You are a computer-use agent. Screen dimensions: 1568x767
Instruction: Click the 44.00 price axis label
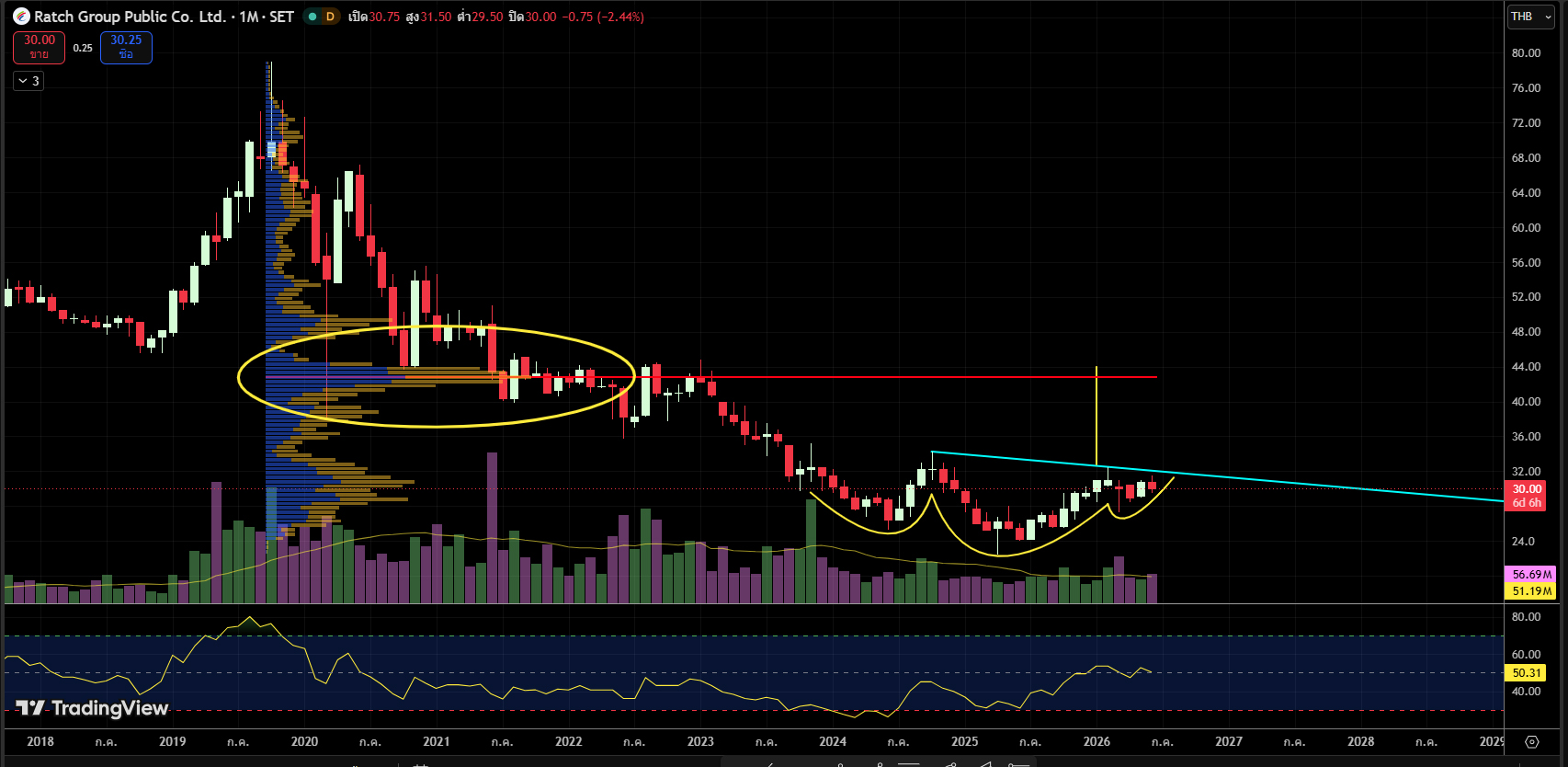1526,367
